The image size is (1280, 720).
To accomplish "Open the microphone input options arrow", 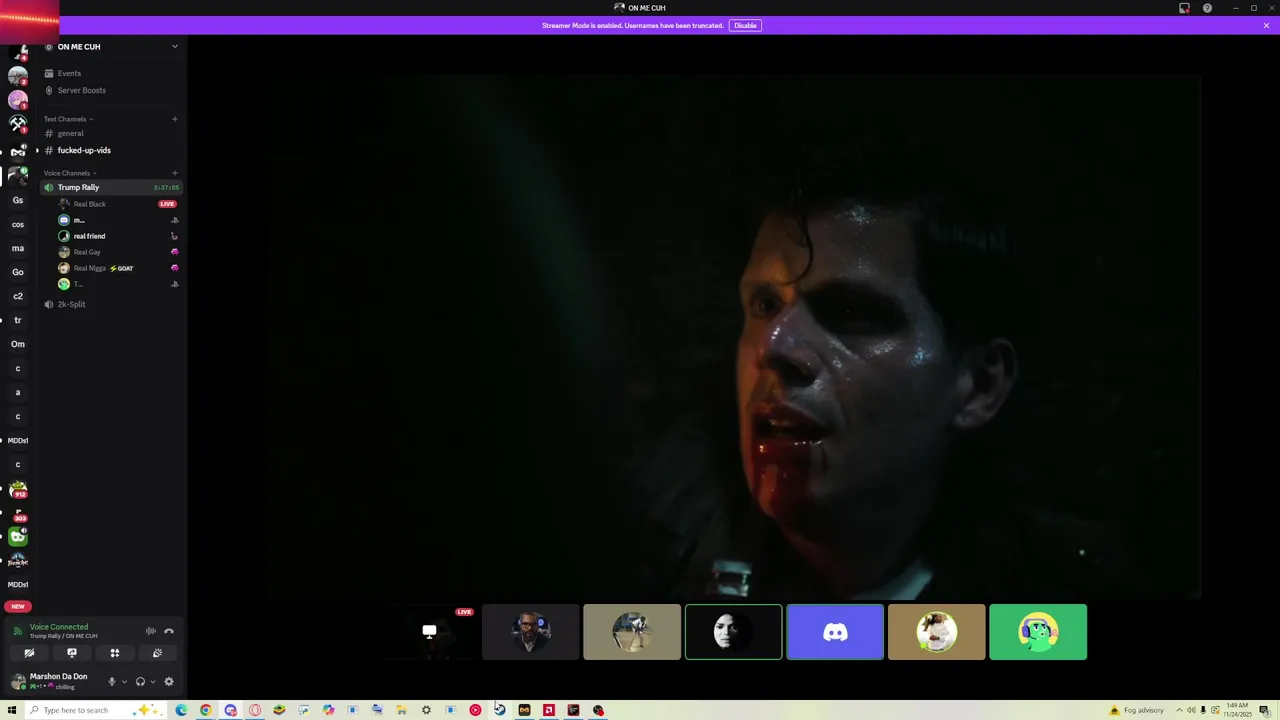I will point(124,682).
